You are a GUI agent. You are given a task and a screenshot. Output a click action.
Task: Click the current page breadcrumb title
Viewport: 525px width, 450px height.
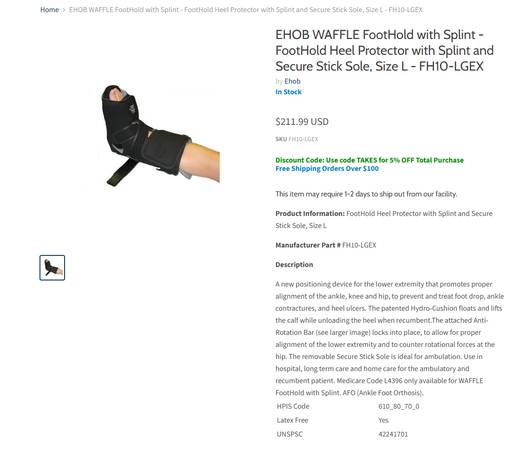point(246,10)
